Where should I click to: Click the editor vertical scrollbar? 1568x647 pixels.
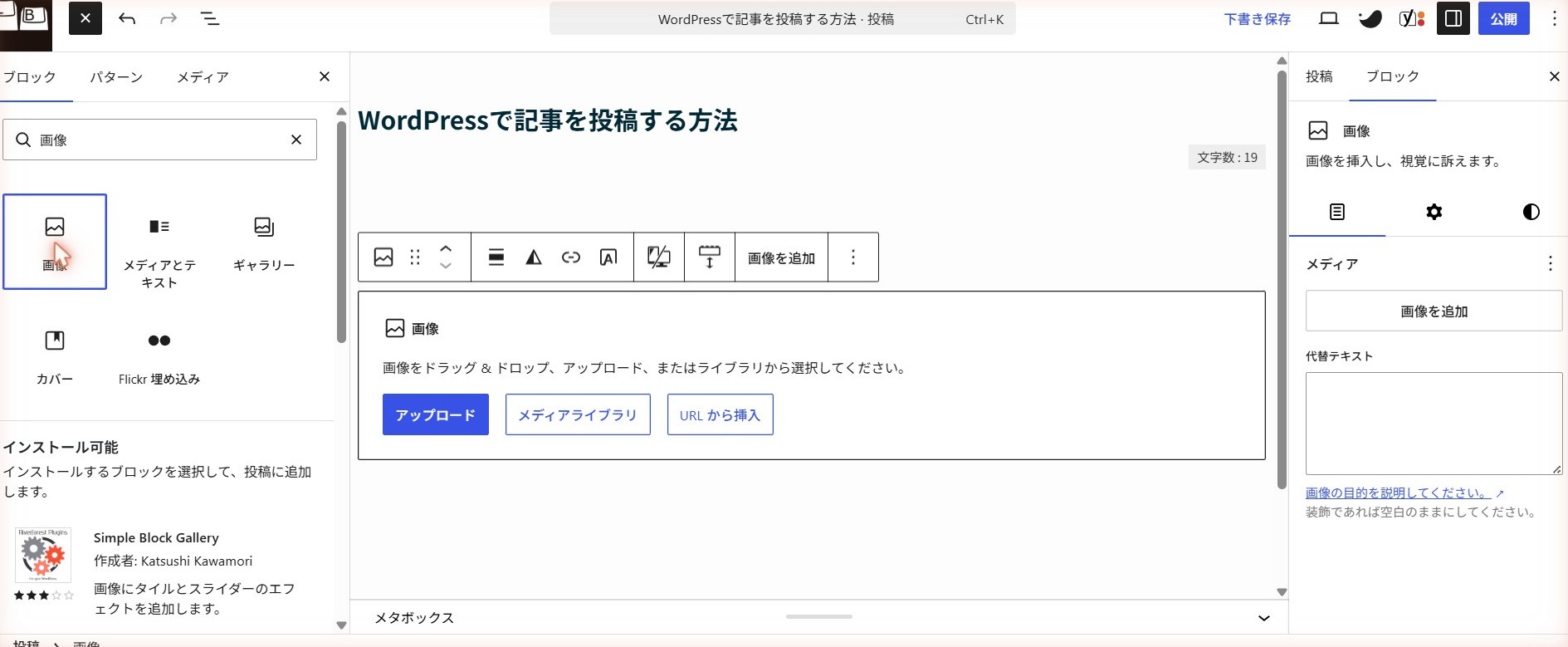click(1282, 281)
